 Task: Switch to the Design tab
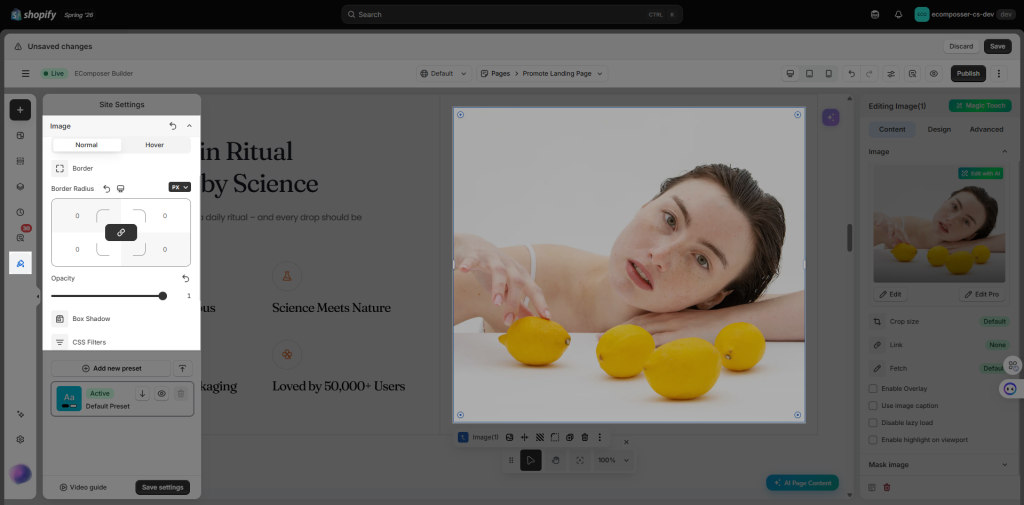pyautogui.click(x=939, y=129)
